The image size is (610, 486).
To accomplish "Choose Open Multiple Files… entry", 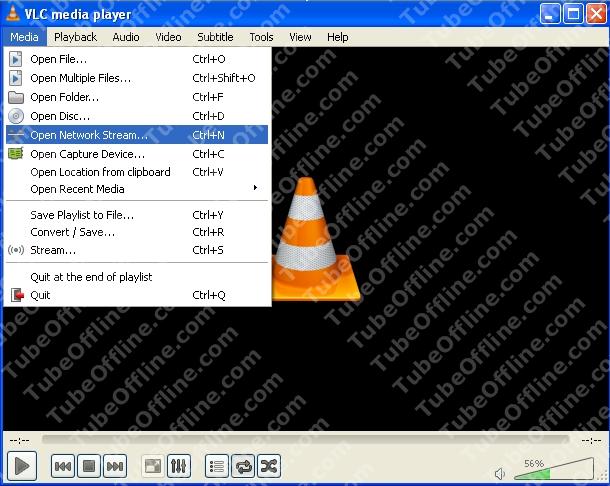I will [x=137, y=78].
